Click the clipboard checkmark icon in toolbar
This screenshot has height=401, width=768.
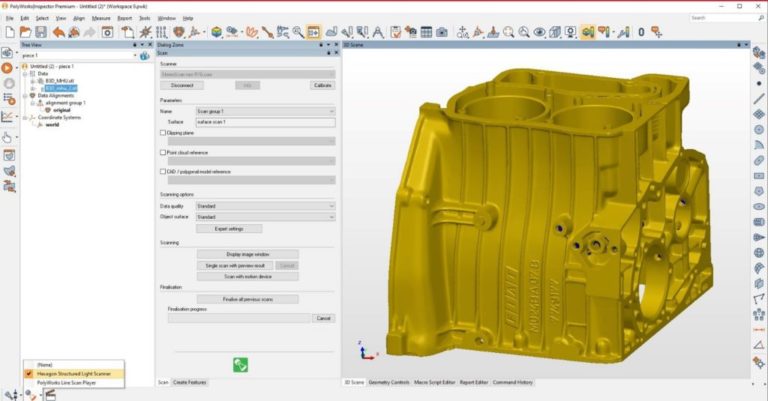(395, 32)
